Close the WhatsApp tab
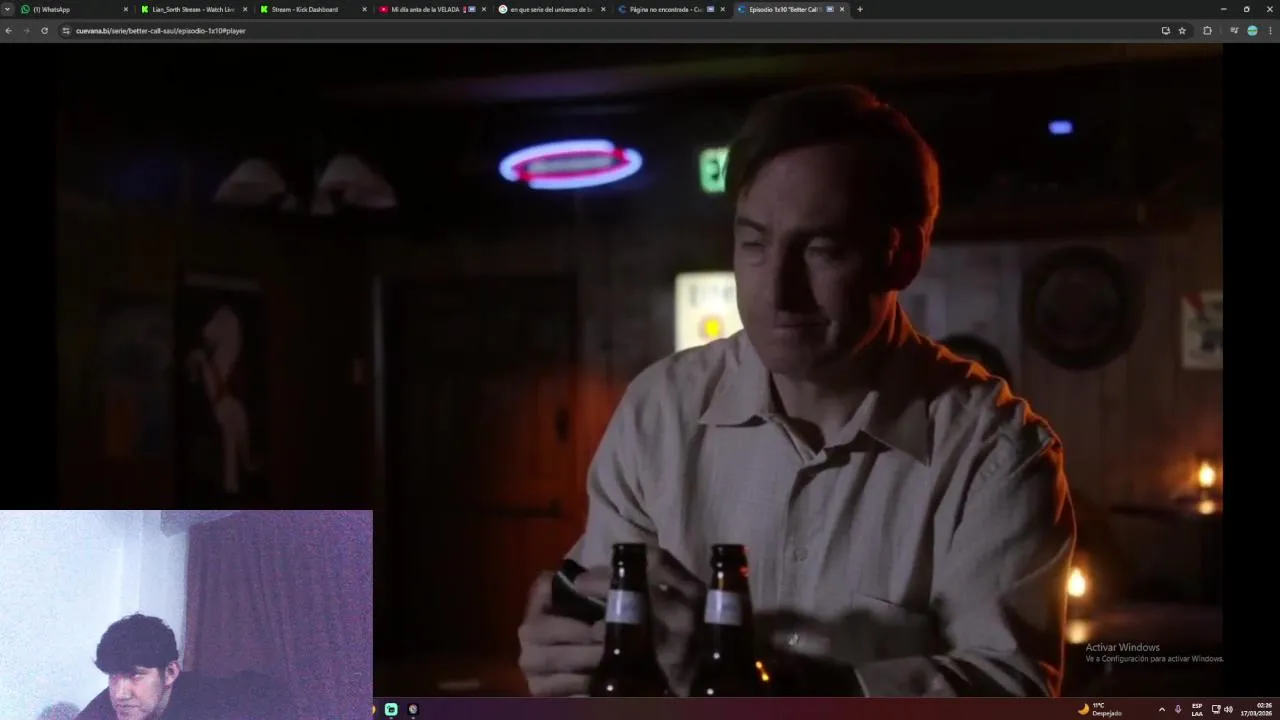Image resolution: width=1280 pixels, height=720 pixels. pyautogui.click(x=126, y=9)
